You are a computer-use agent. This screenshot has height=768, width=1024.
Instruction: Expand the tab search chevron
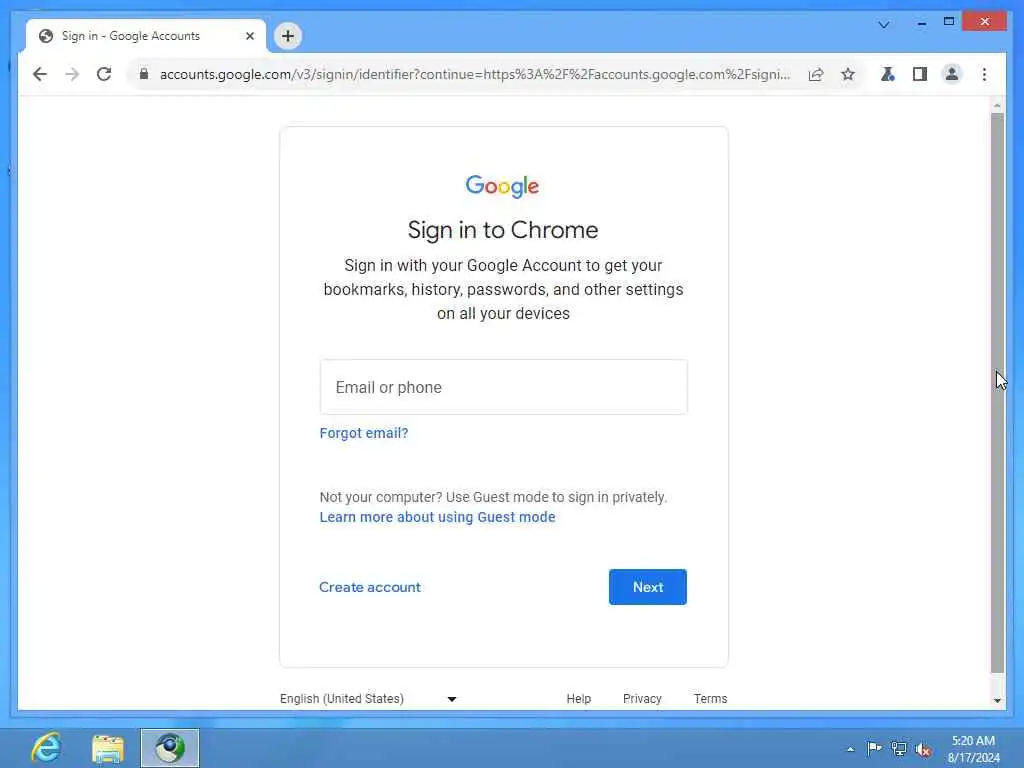click(884, 25)
